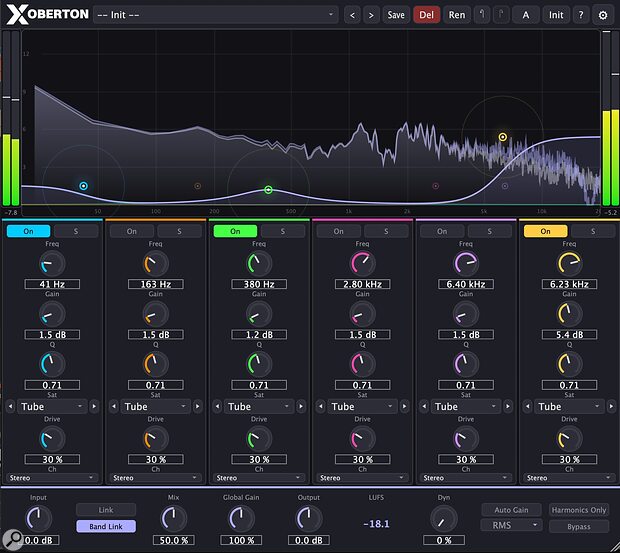Select the inactive purple band node on graph
Viewport: 620px width, 553px height.
coord(505,186)
